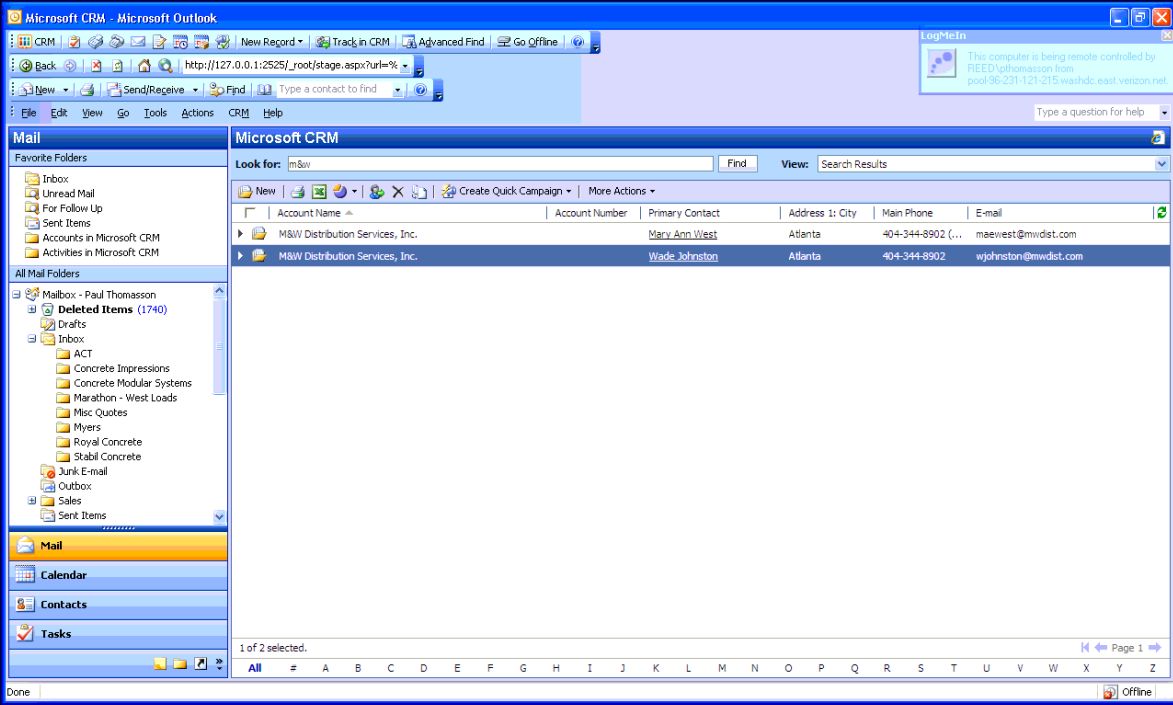Open the Edit menu
This screenshot has width=1173, height=705.
tap(59, 113)
